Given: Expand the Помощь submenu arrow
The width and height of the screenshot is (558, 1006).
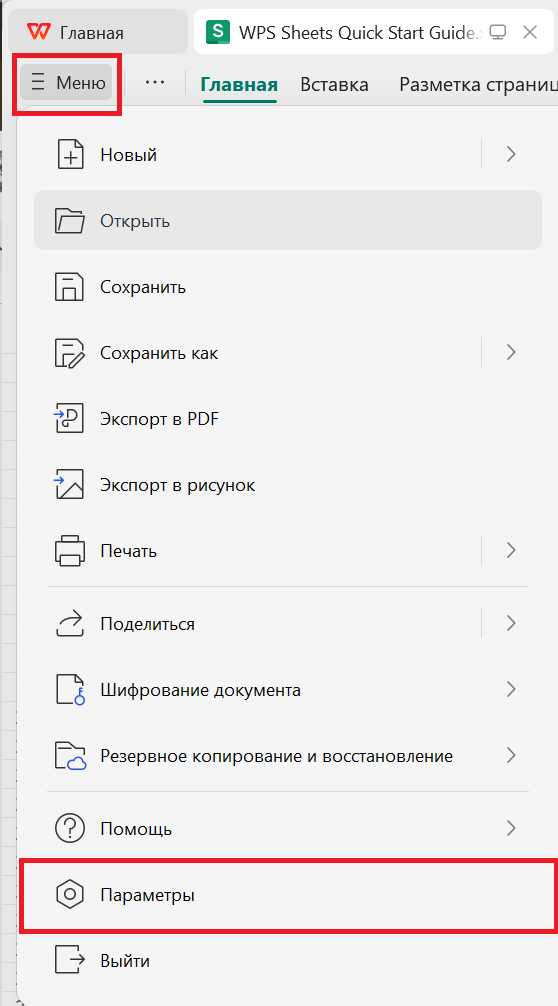Looking at the screenshot, I should pos(511,828).
